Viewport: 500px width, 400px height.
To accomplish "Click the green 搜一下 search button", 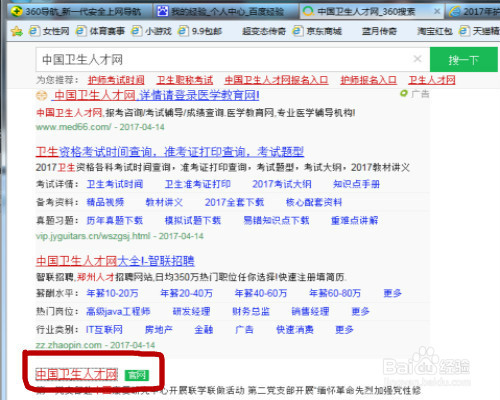I will click(x=464, y=59).
